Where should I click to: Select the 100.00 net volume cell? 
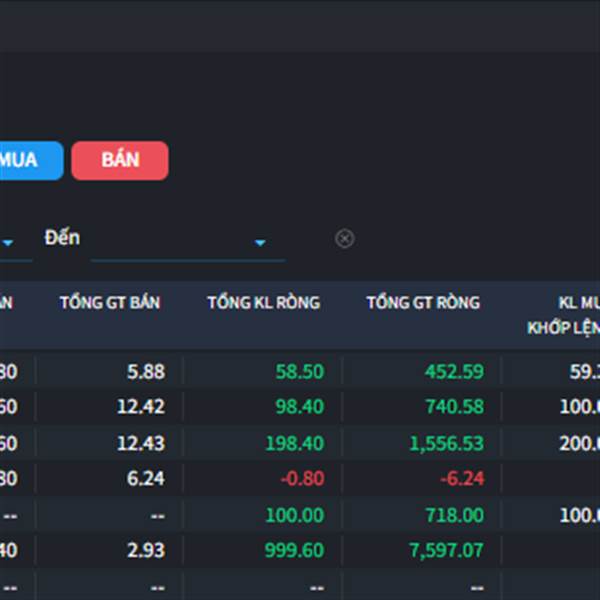(295, 515)
